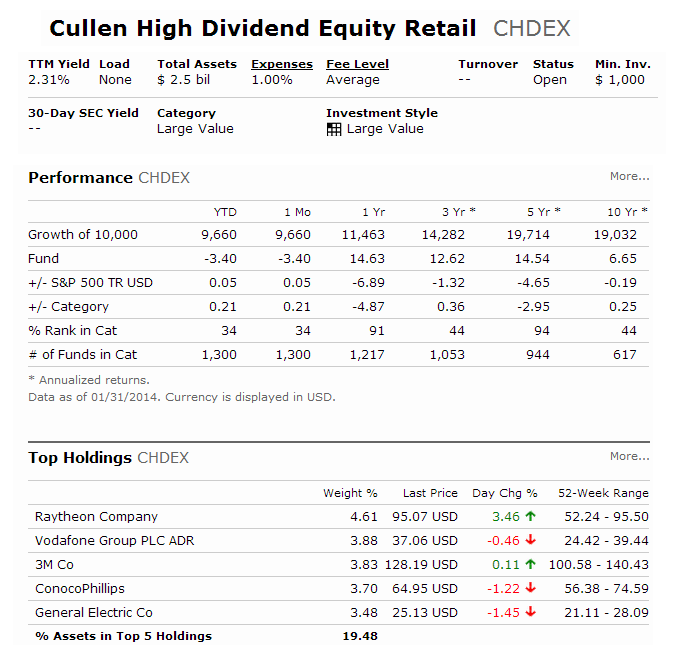Click the +/- Category row label
674x655 pixels.
[x=68, y=307]
